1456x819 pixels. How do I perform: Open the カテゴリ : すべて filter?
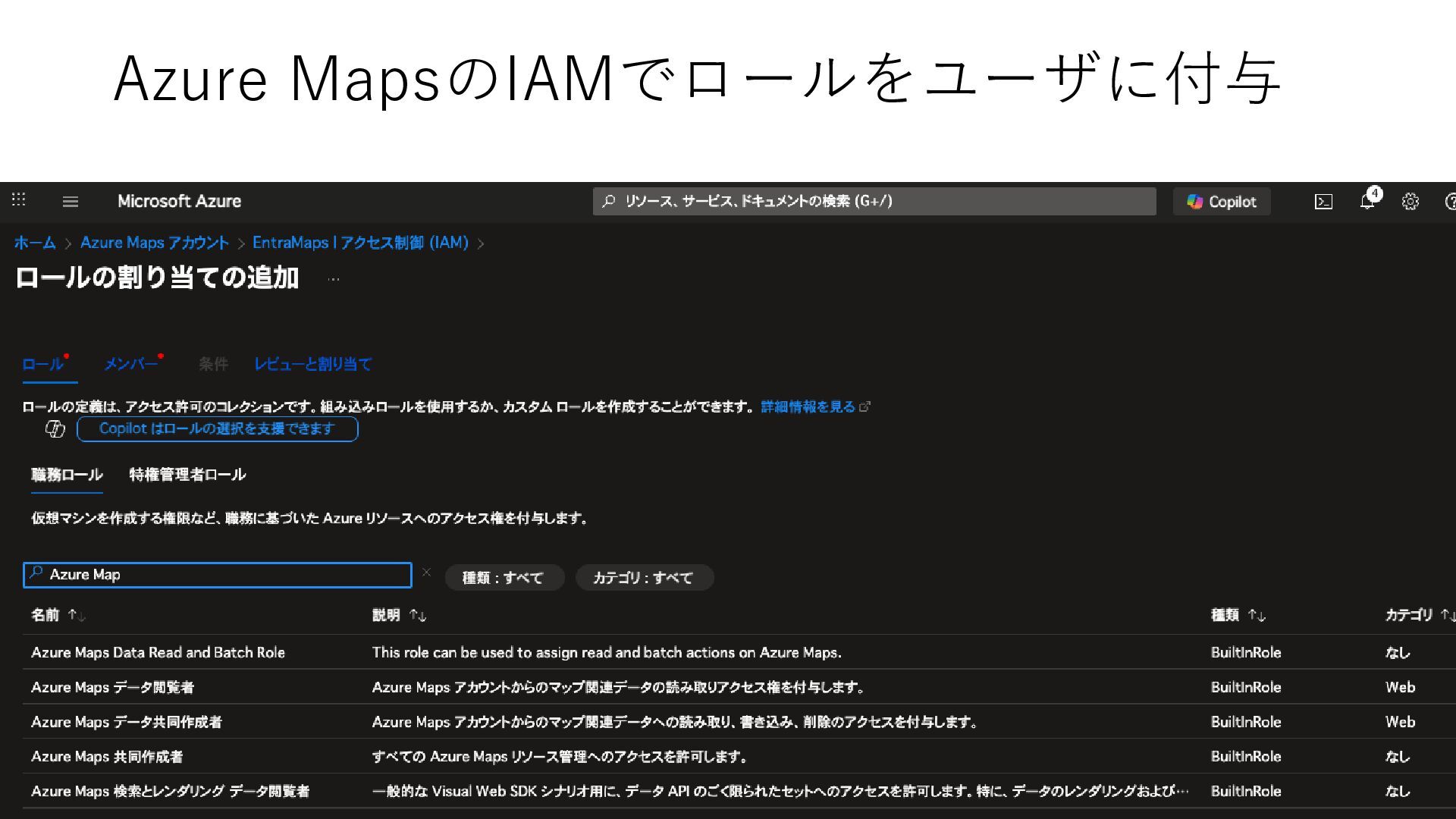[x=644, y=578]
